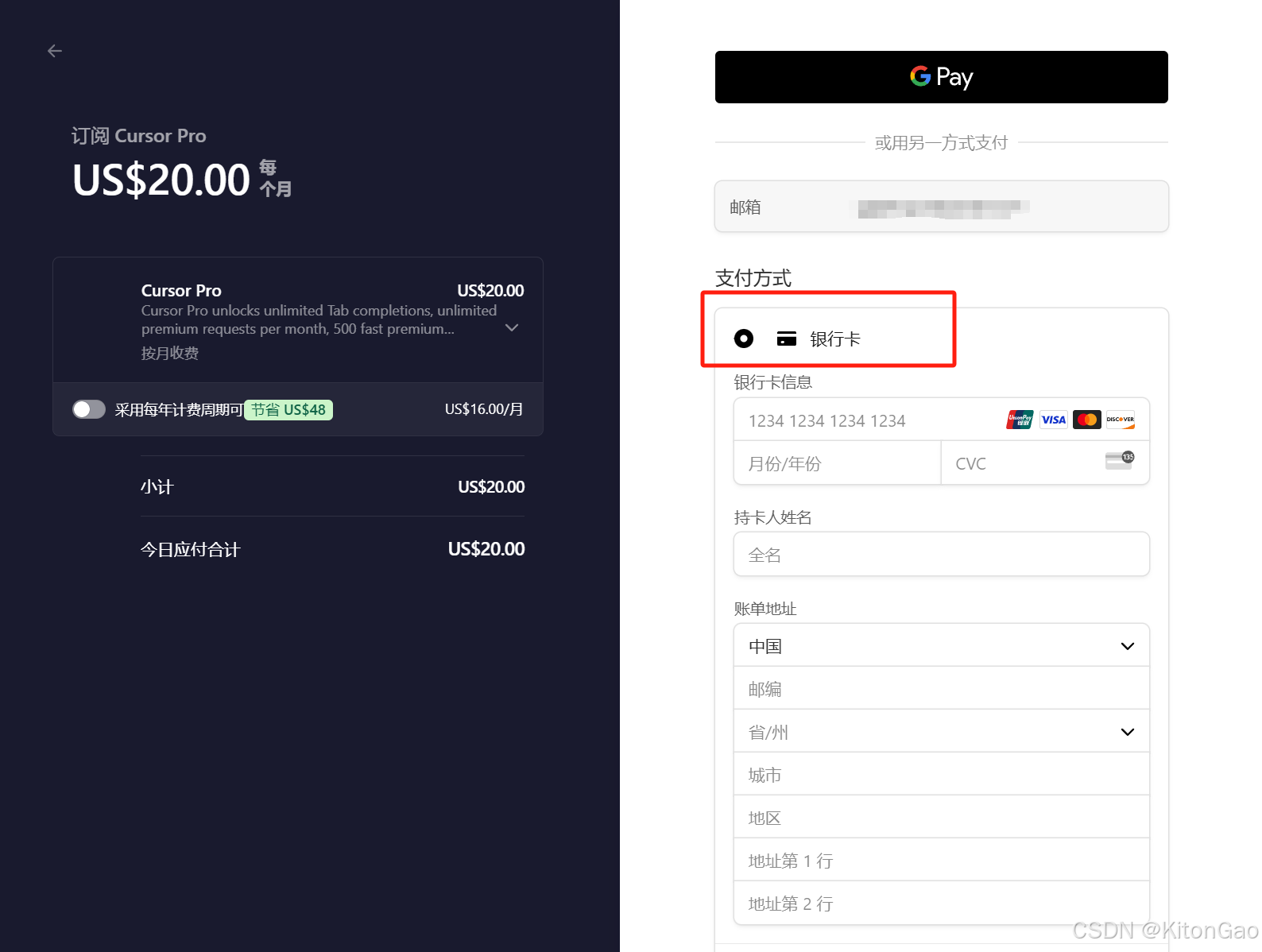Image resolution: width=1262 pixels, height=952 pixels.
Task: Click the 今日应付合计 total label
Action: (190, 549)
